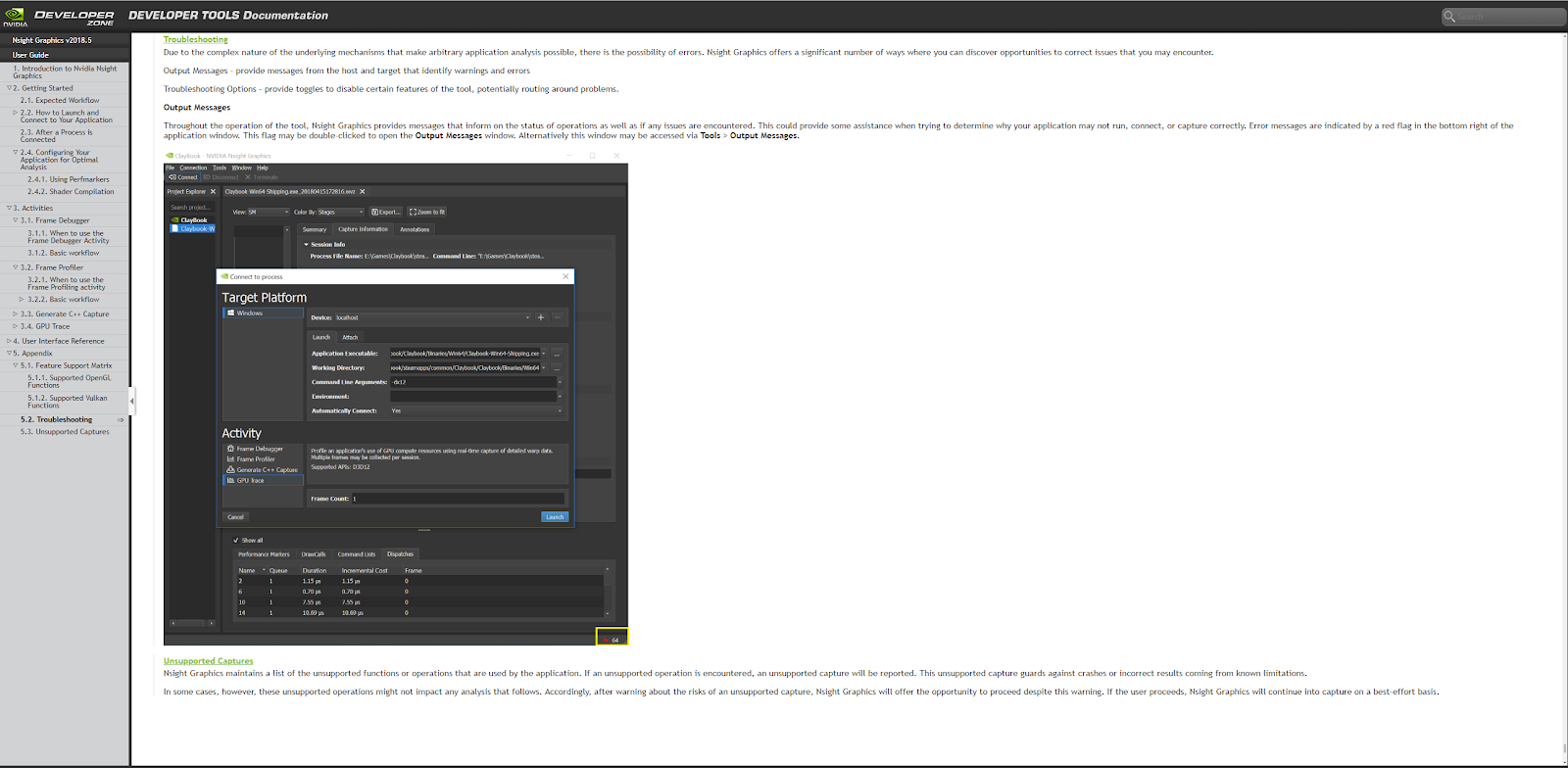This screenshot has height=768, width=1568.
Task: Click the plus icon next to Device
Action: click(541, 317)
